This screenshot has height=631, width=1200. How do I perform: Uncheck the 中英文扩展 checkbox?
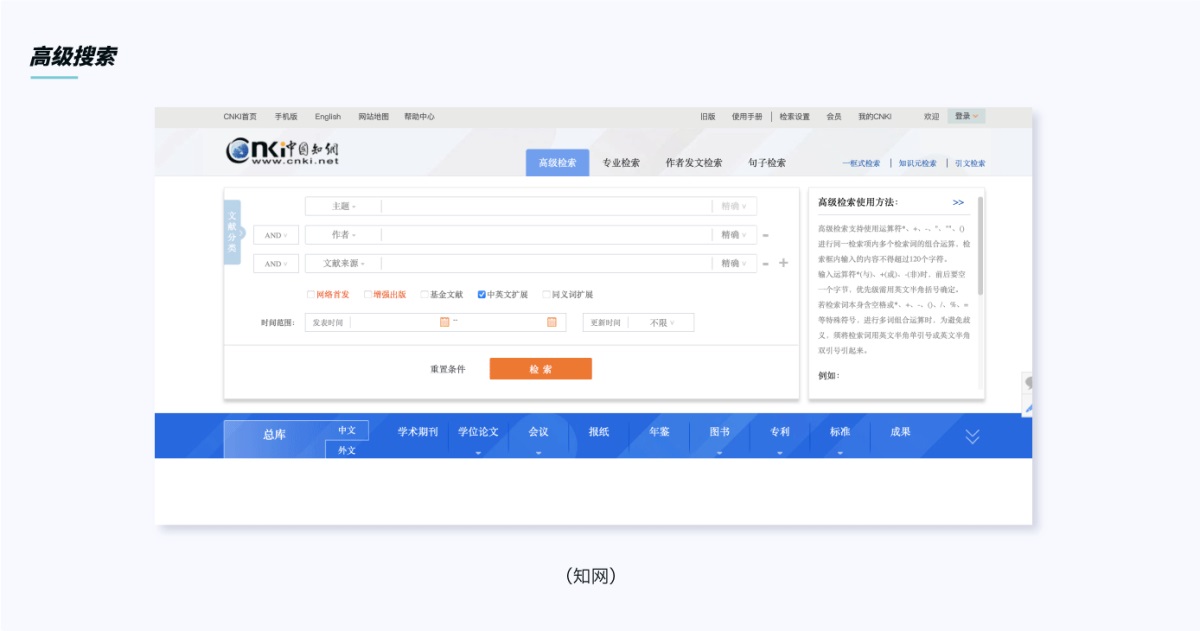pos(482,295)
